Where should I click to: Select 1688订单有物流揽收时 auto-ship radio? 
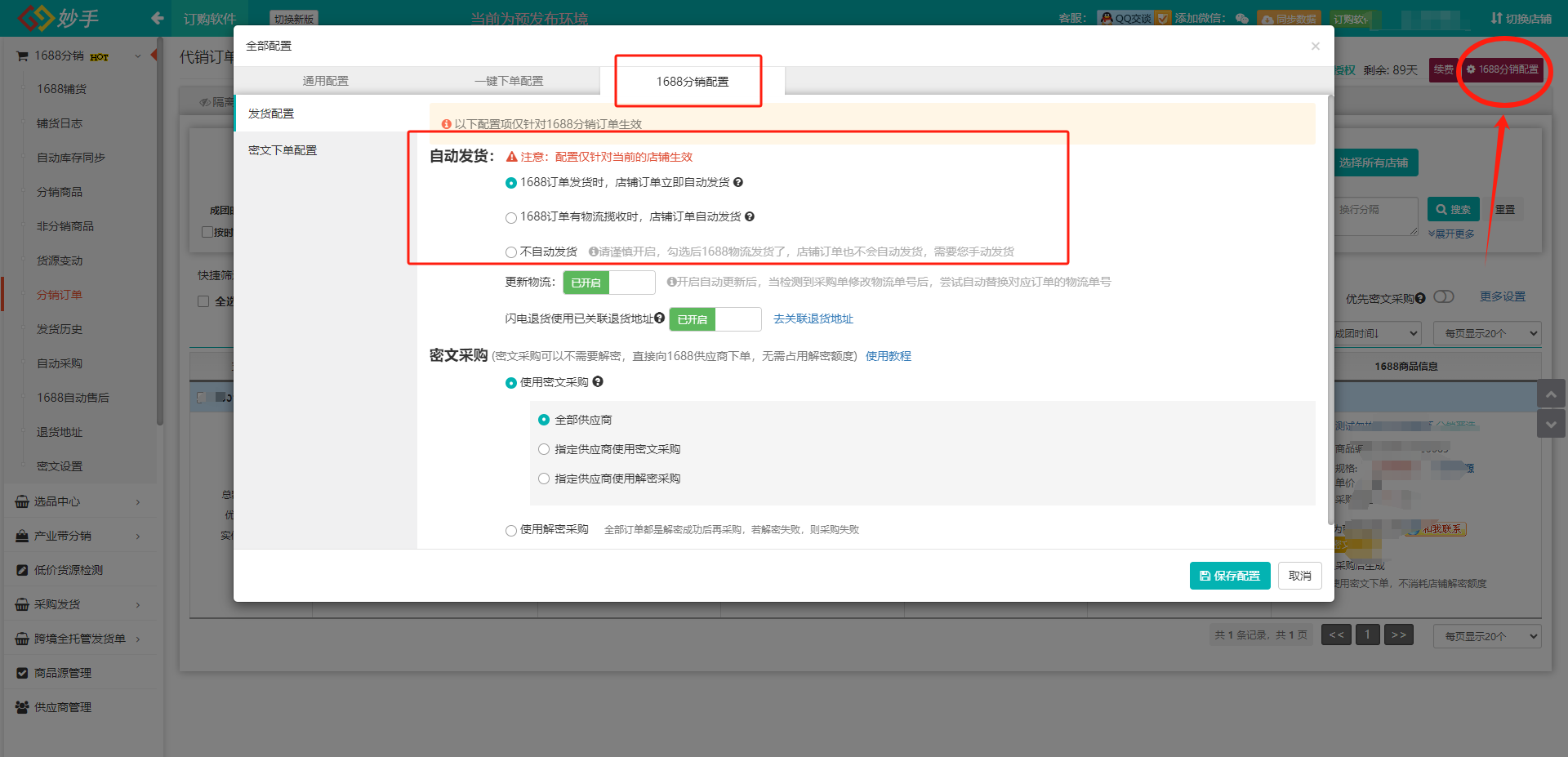point(511,217)
